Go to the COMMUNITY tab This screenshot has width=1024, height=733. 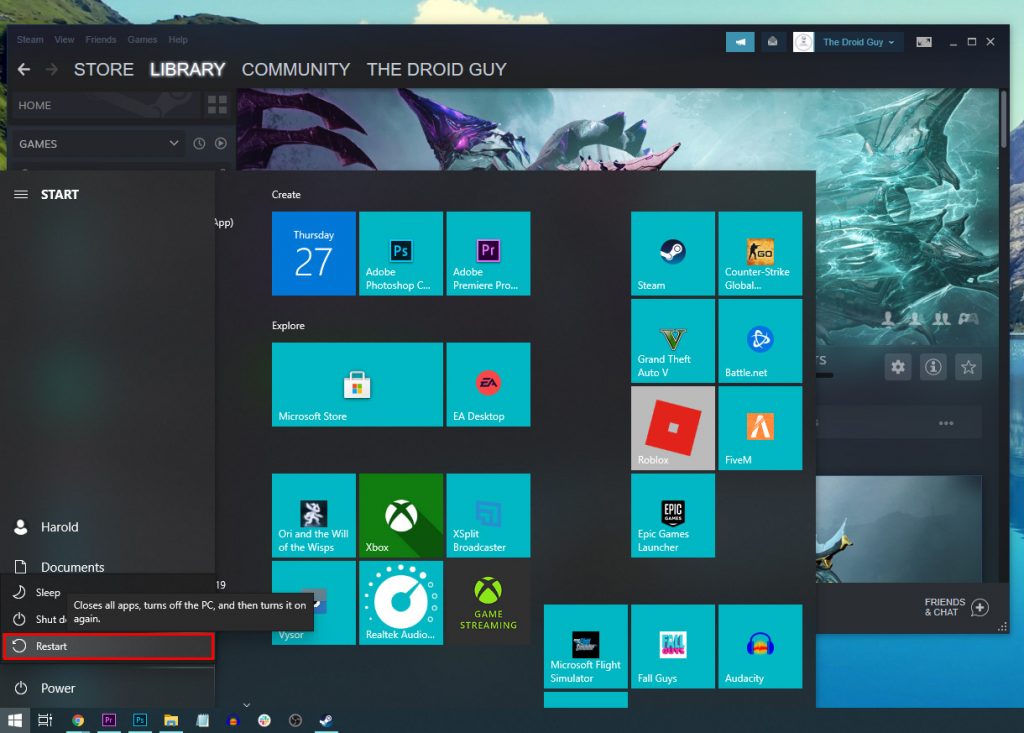[296, 69]
